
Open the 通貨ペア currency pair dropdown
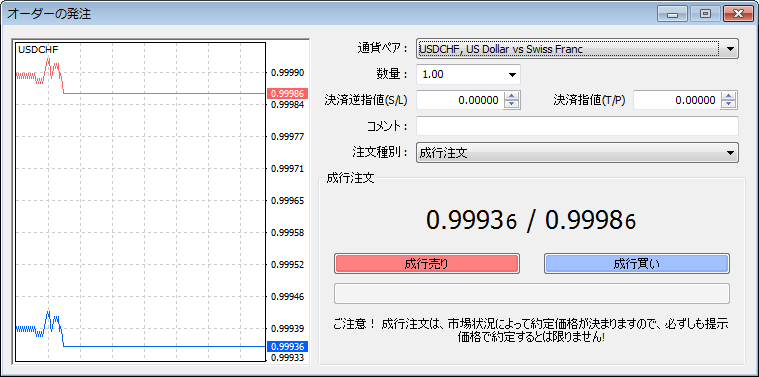577,49
